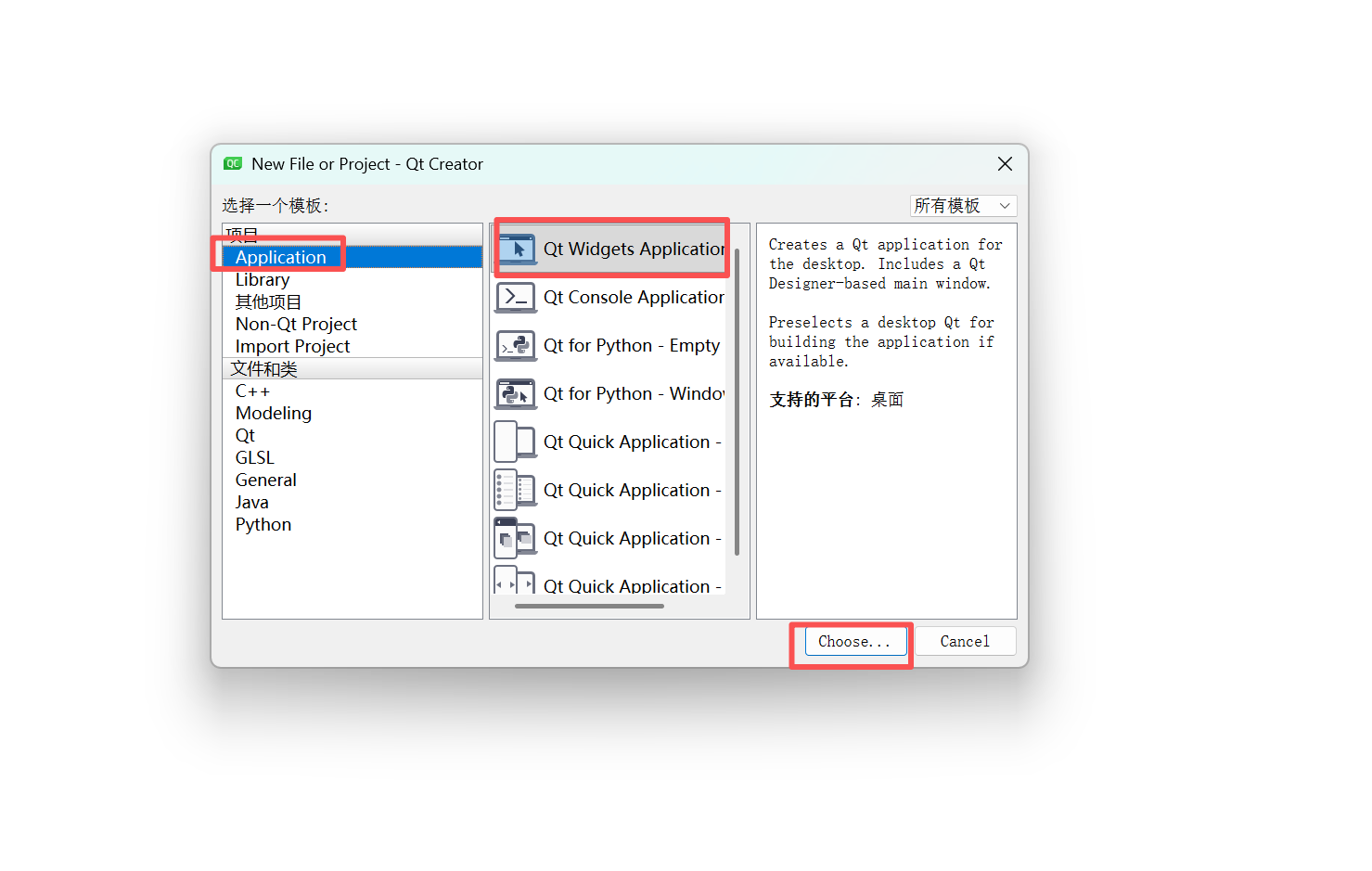Select the Python file category
The image size is (1372, 871).
pyautogui.click(x=353, y=524)
